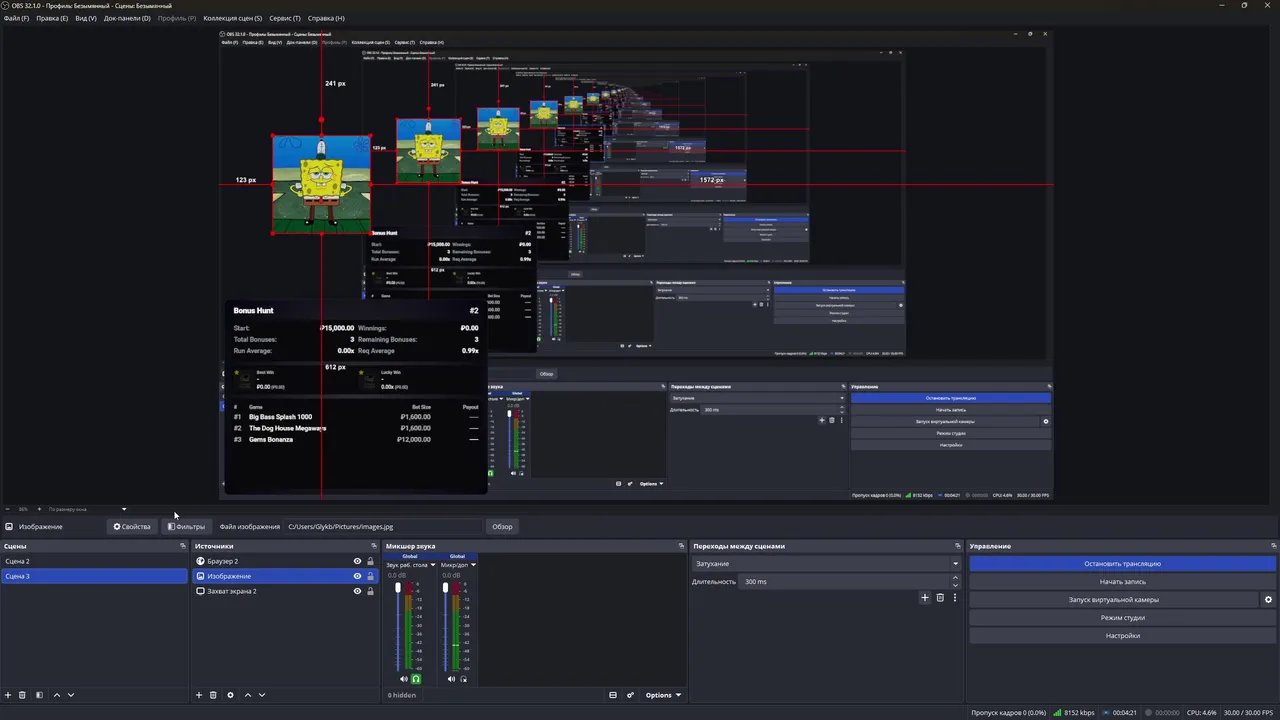Screen dimensions: 1280x720
Task: Add a scene transition with plus icon
Action: click(x=925, y=598)
